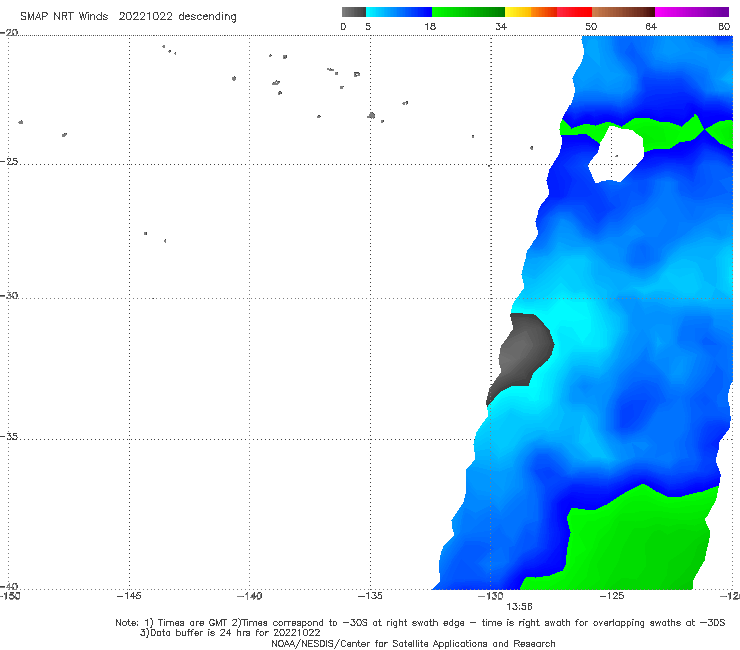
Task: Click the brown segment of the color bar
Action: (x=623, y=12)
